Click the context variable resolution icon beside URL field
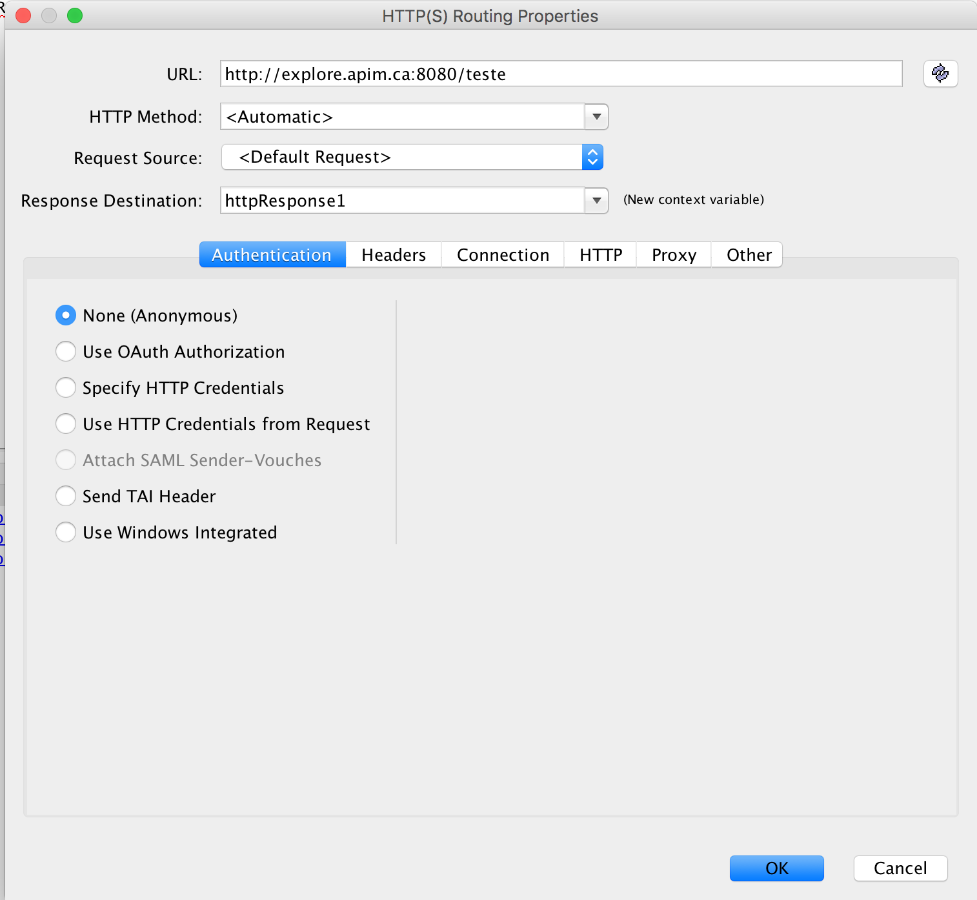Viewport: 977px width, 900px height. pos(939,73)
